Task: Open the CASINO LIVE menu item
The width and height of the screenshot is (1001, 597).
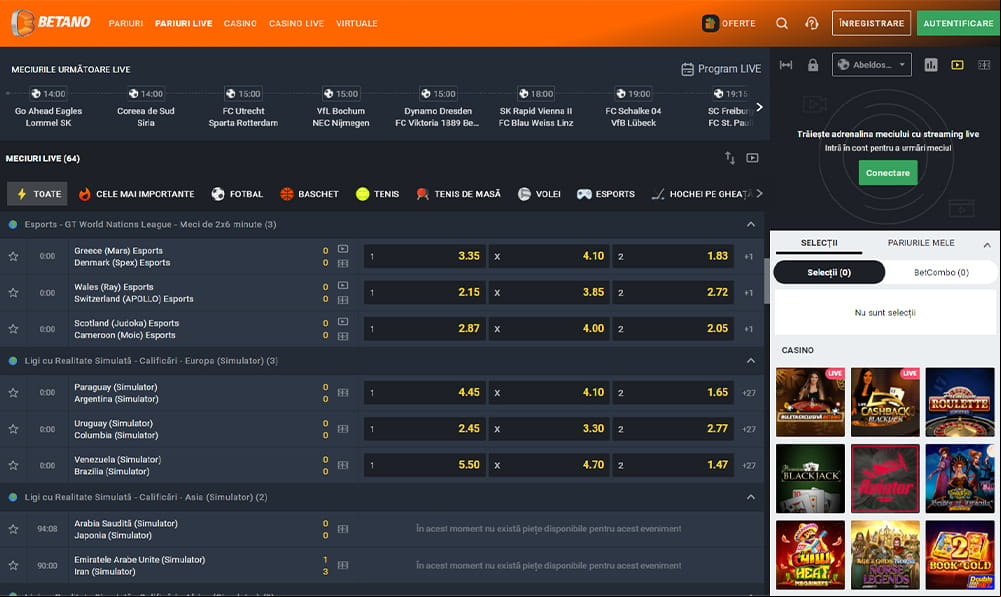Action: click(x=296, y=24)
